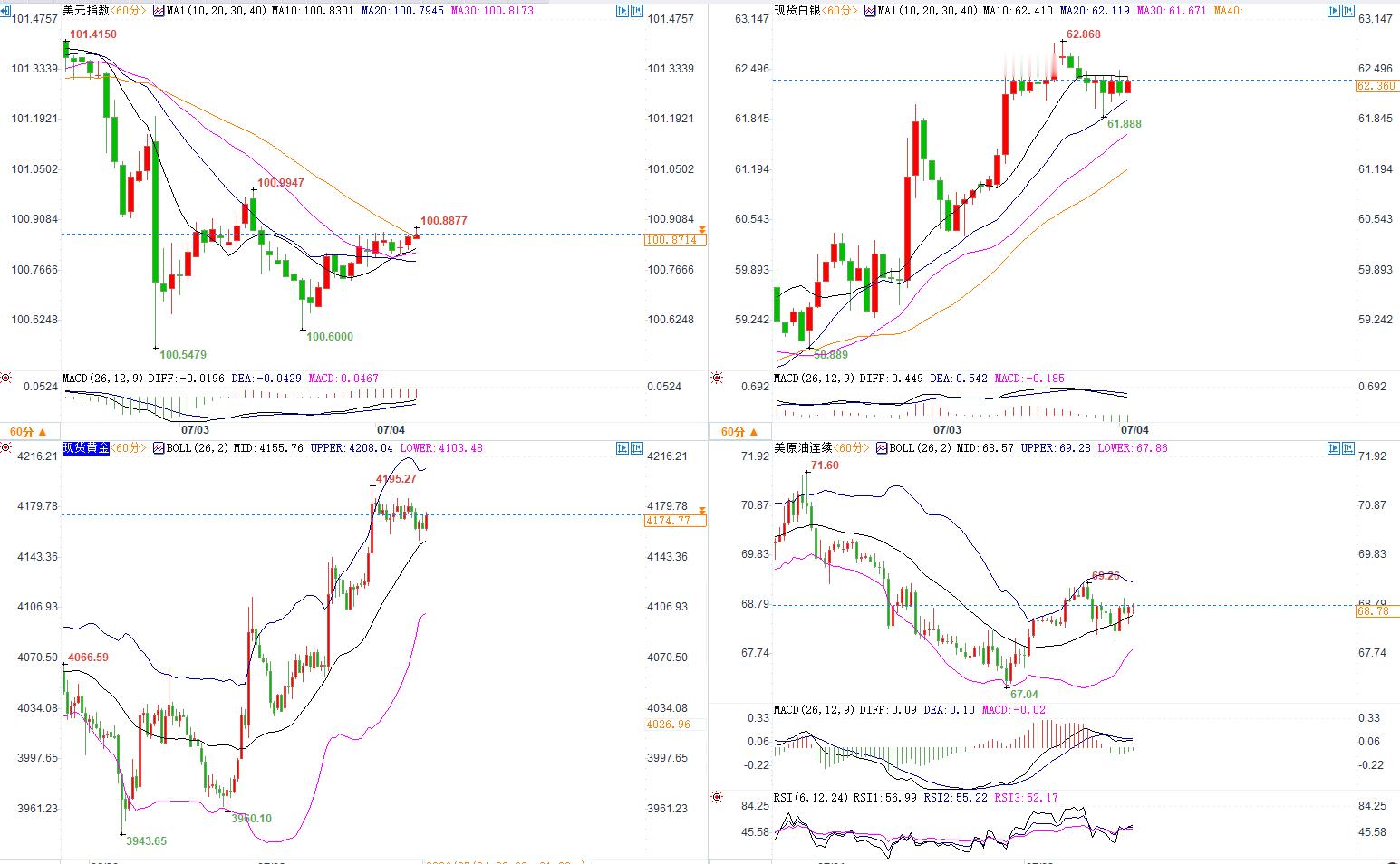
Task: Click second bar-chart icon in 美原油连续 chart header
Action: [1348, 448]
